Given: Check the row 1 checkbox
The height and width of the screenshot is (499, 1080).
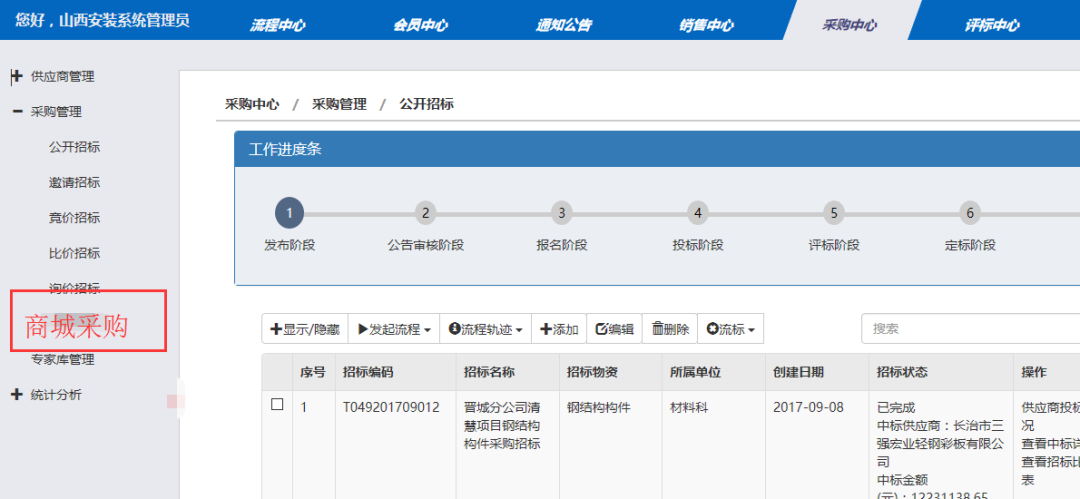Looking at the screenshot, I should pos(277,405).
